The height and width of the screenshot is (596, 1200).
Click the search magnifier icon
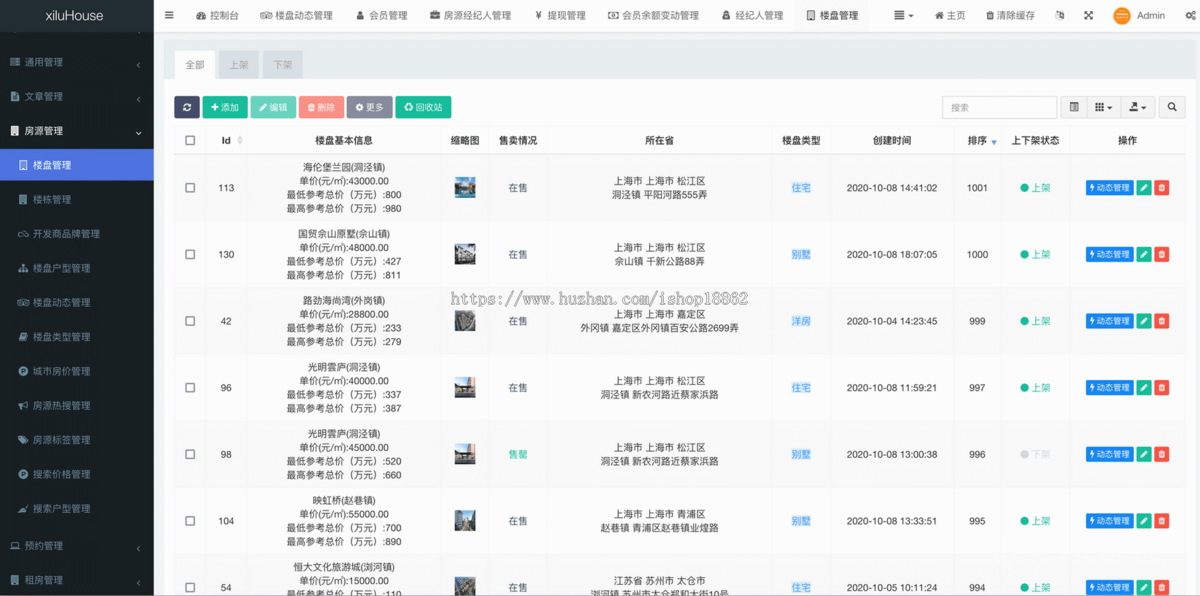[x=1170, y=107]
